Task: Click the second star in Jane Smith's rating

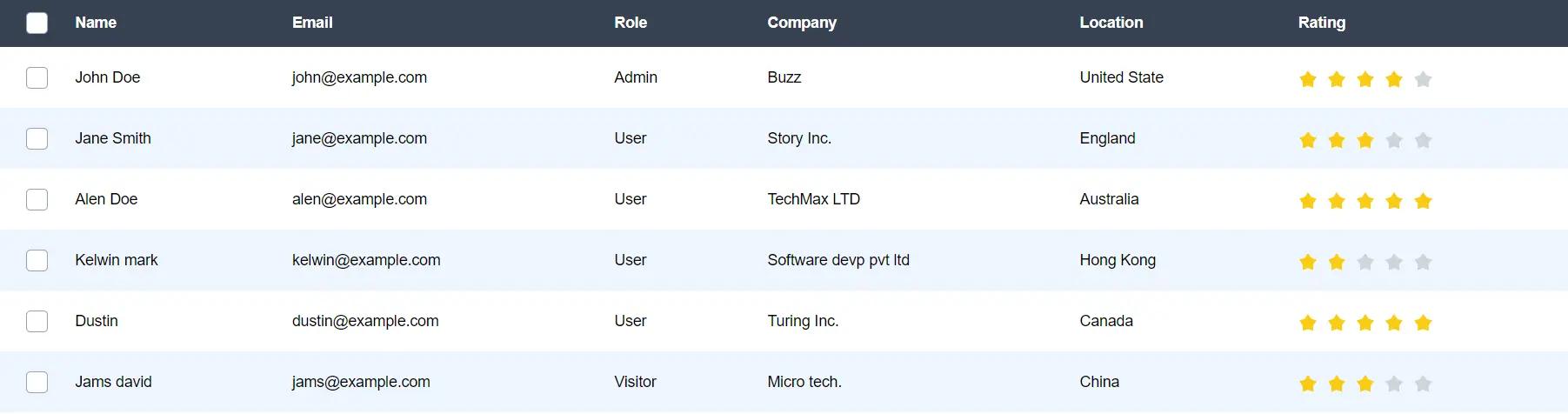Action: [1337, 140]
